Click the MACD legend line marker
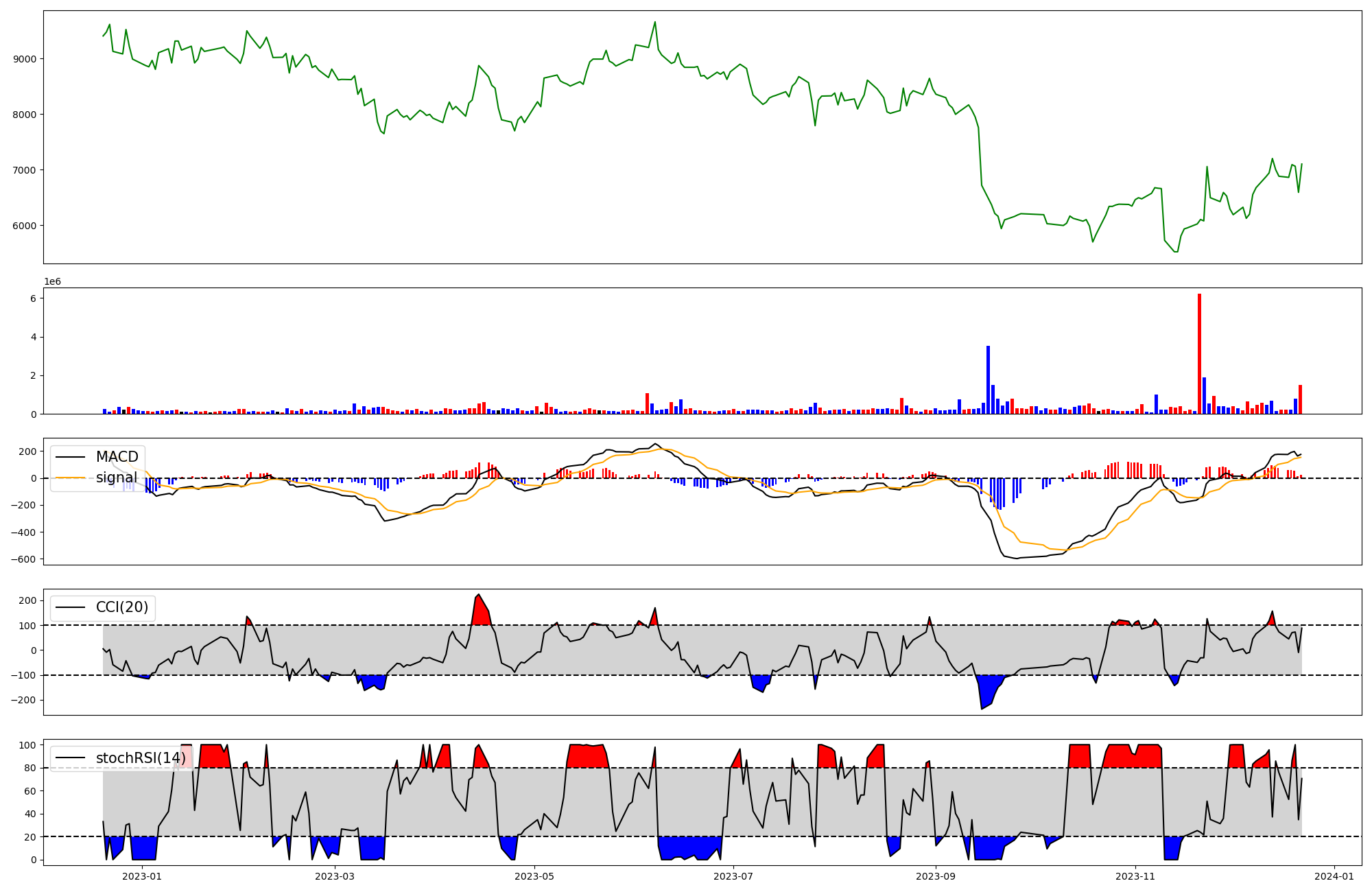The height and width of the screenshot is (892, 1372). pyautogui.click(x=70, y=457)
